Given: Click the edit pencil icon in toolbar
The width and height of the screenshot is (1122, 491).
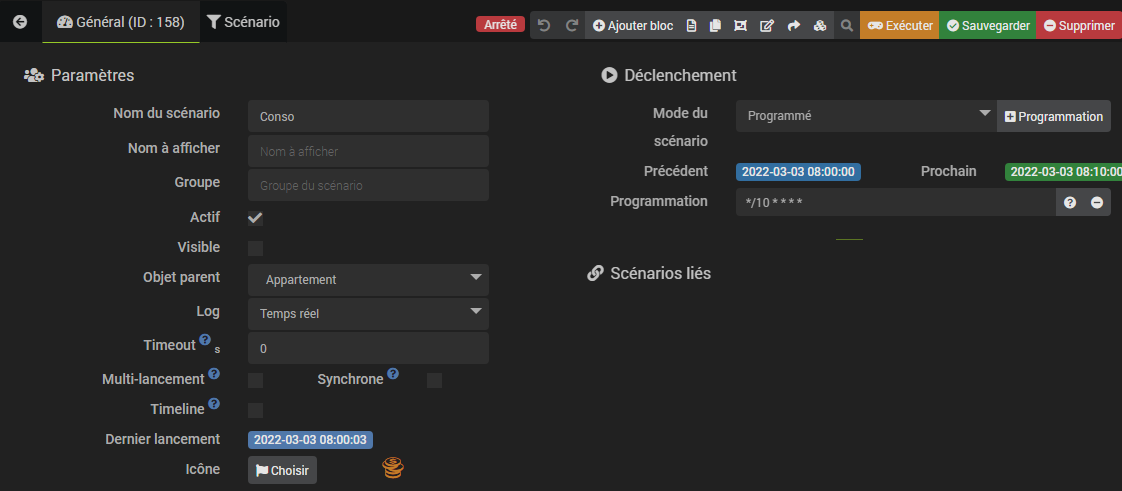Looking at the screenshot, I should coord(767,25).
